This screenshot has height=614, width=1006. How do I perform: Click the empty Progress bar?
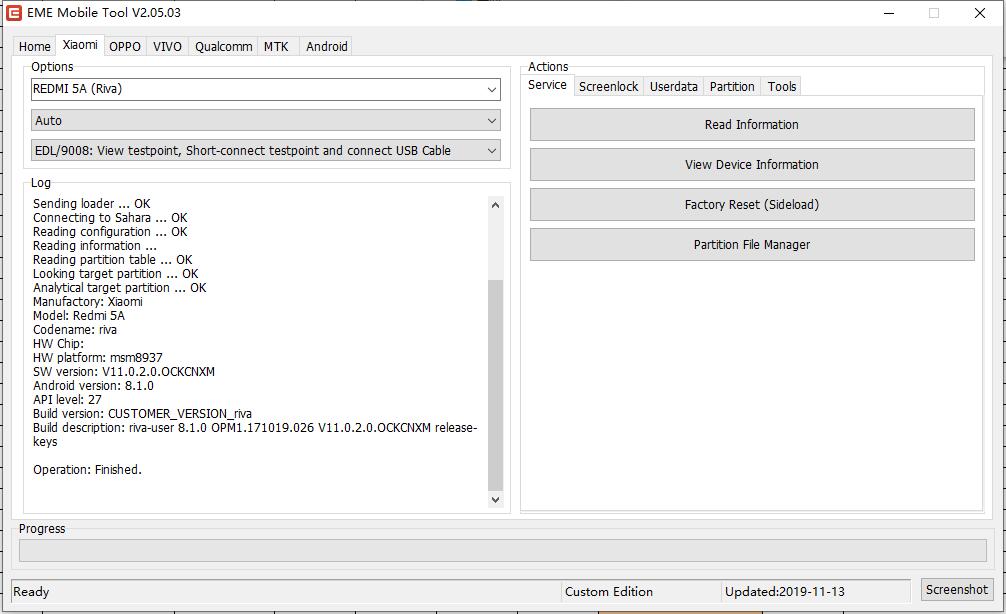(x=502, y=550)
